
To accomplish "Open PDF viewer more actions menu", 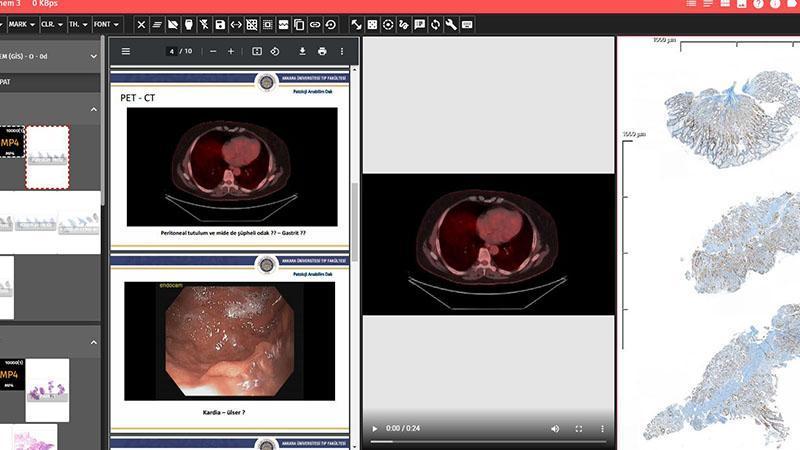I will point(342,51).
